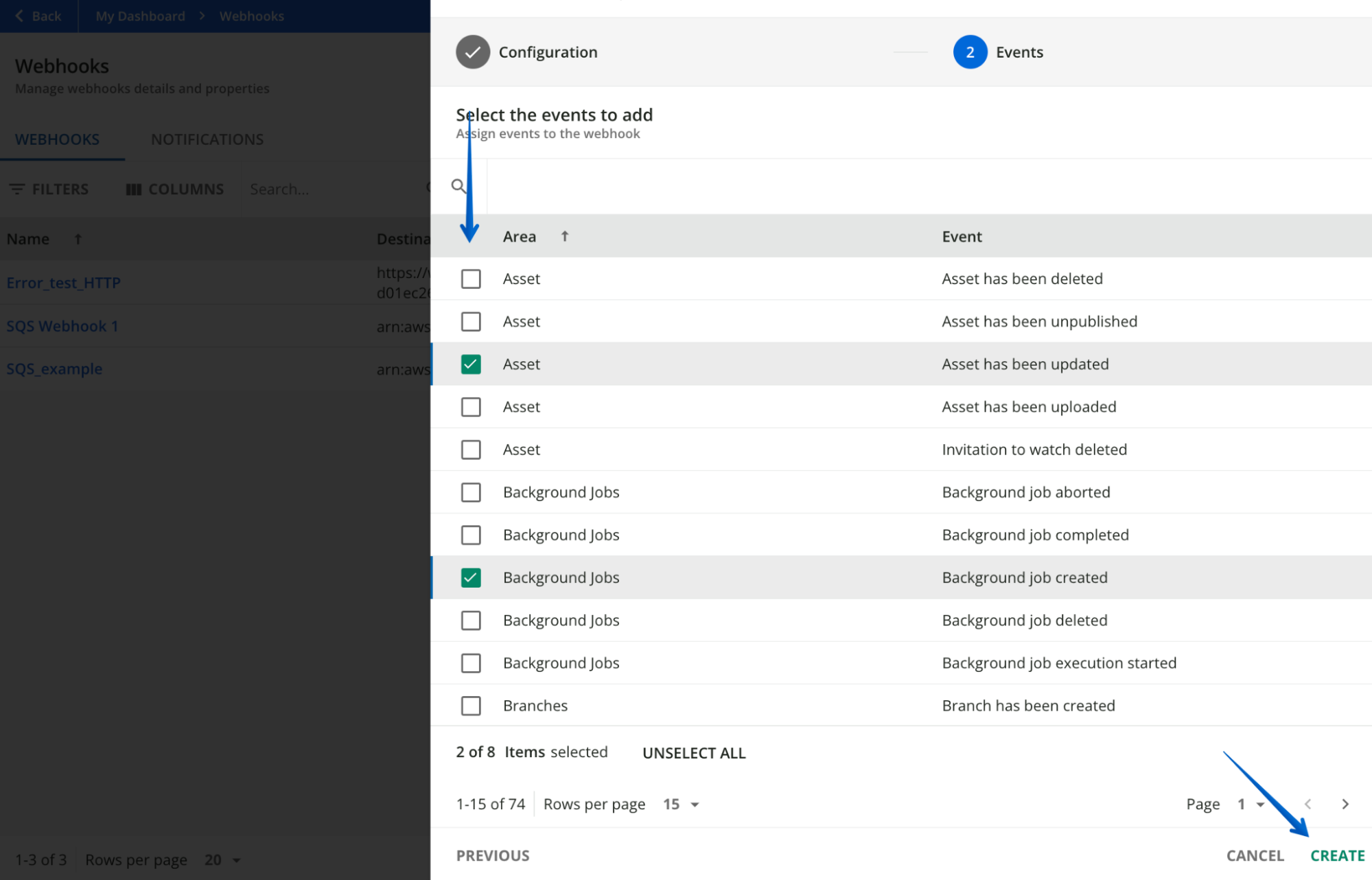1372x880 pixels.
Task: Open the Rows per page 20 dropdown
Action: [x=221, y=859]
